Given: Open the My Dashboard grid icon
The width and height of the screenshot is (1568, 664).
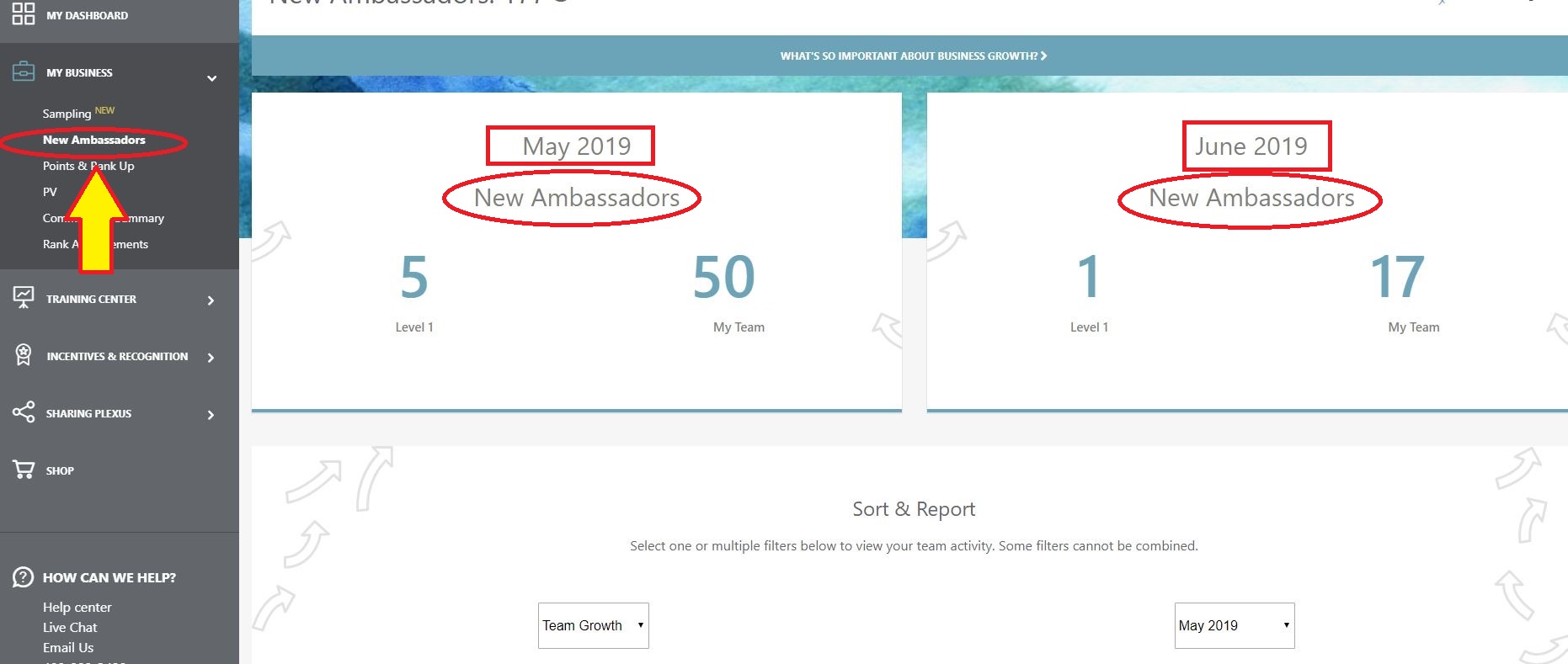Looking at the screenshot, I should pyautogui.click(x=24, y=13).
